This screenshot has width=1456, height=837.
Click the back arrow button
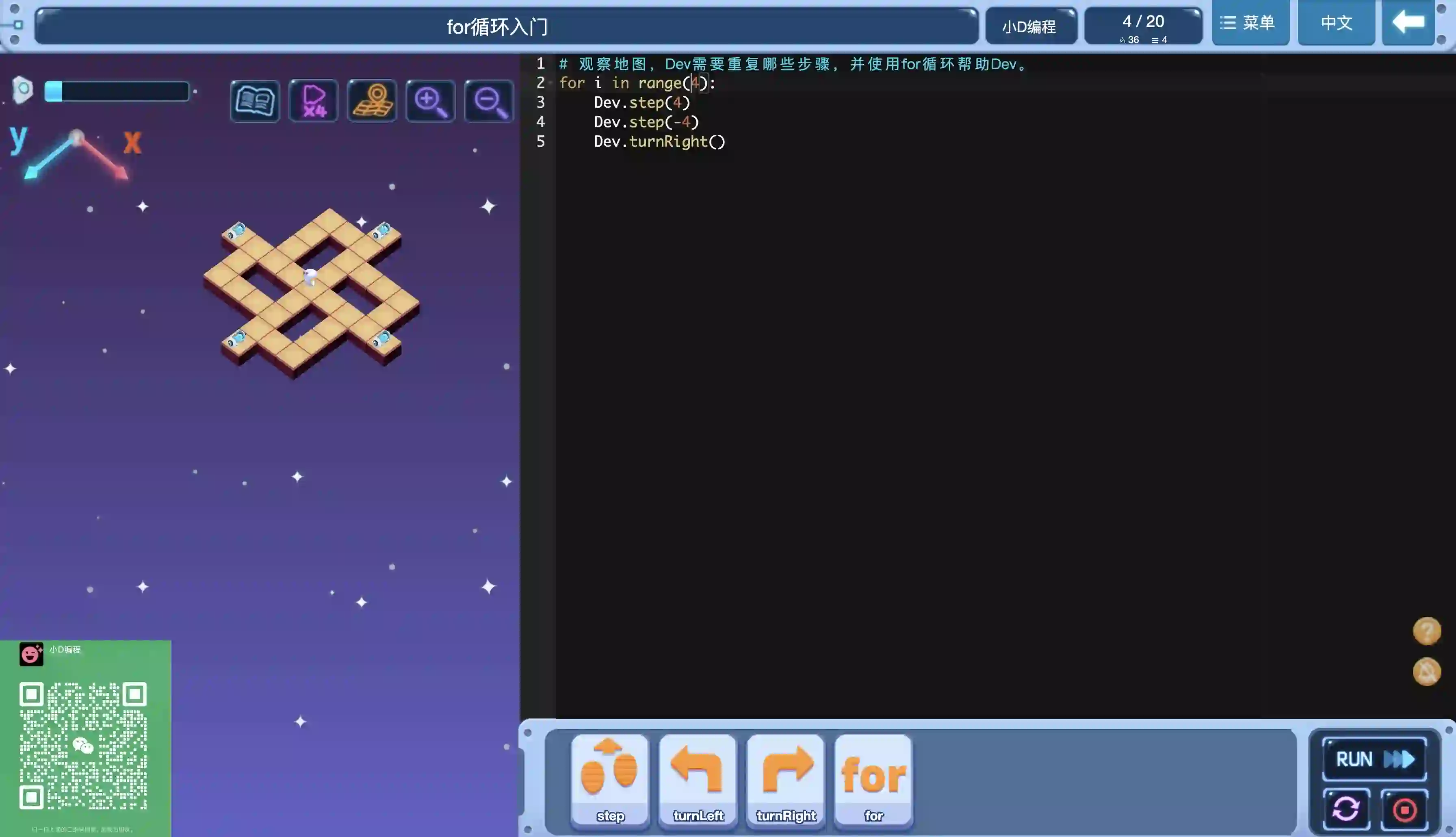click(1408, 23)
